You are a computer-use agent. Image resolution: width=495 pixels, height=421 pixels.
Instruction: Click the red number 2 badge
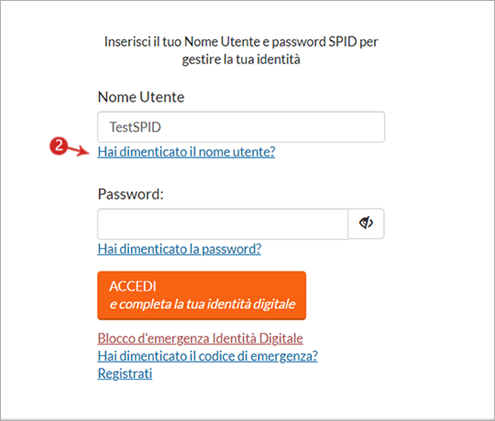pos(59,146)
